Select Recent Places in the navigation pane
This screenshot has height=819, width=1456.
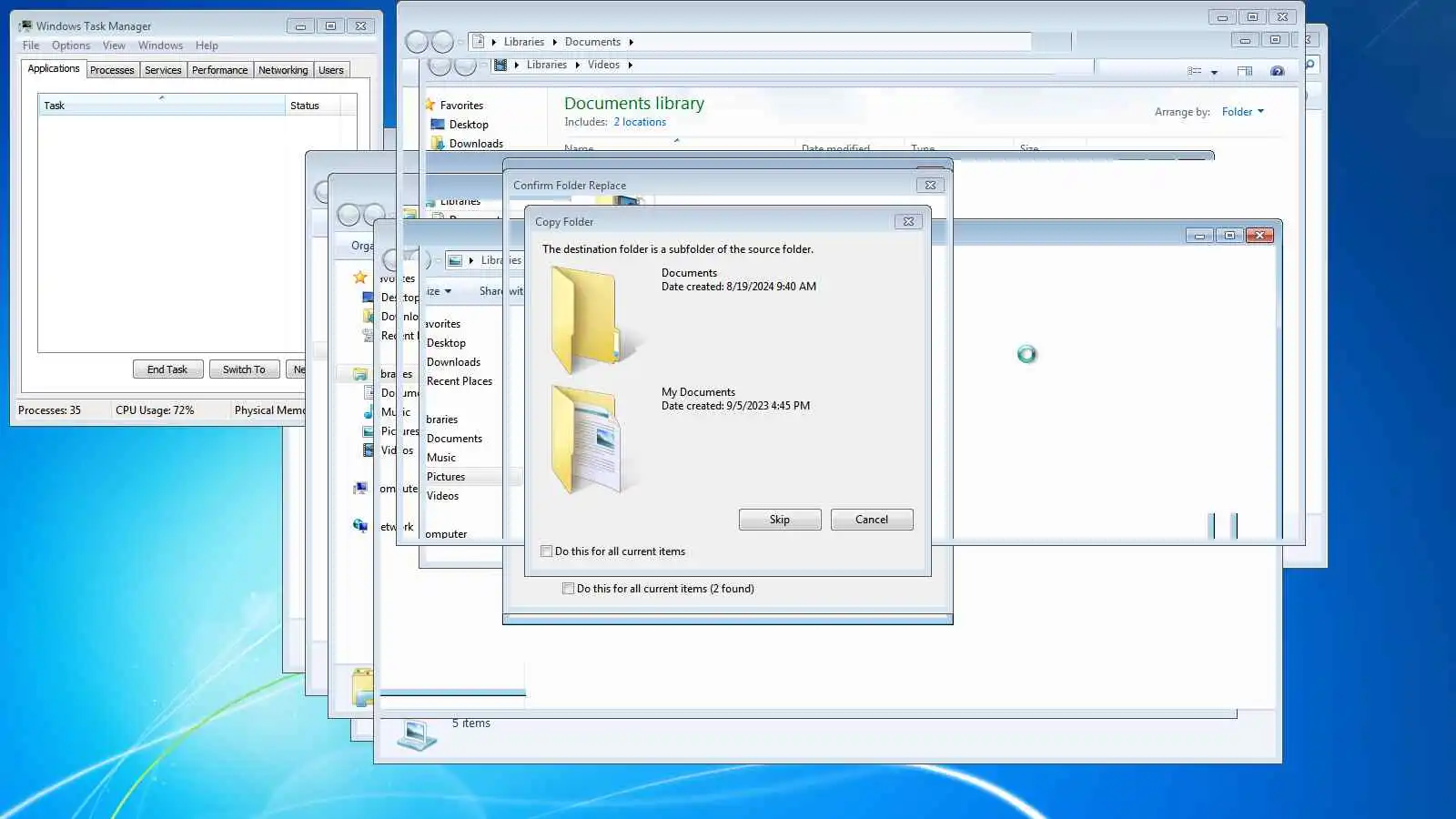pyautogui.click(x=460, y=381)
